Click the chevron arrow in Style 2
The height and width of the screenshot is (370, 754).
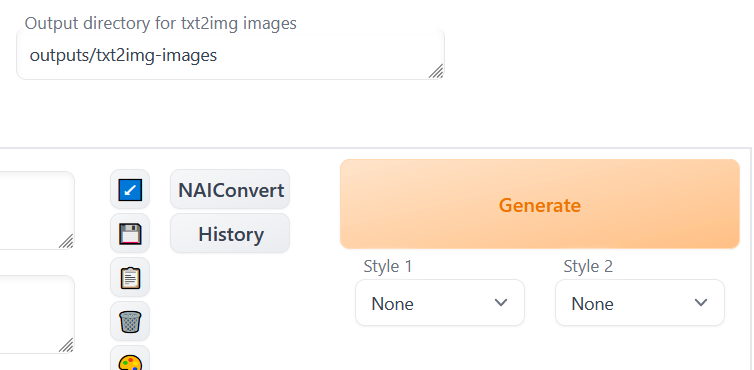701,303
